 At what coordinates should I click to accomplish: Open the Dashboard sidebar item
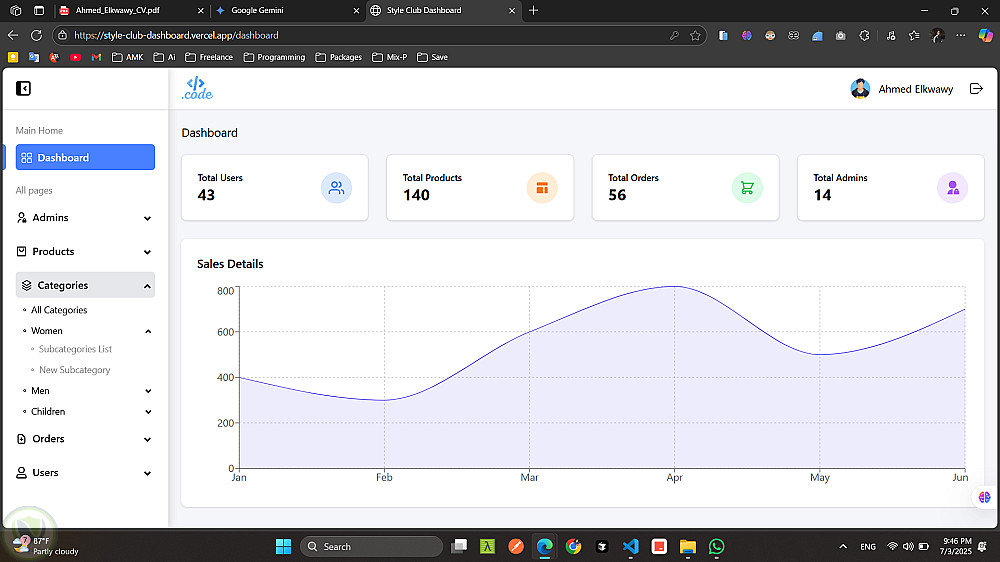pos(85,157)
